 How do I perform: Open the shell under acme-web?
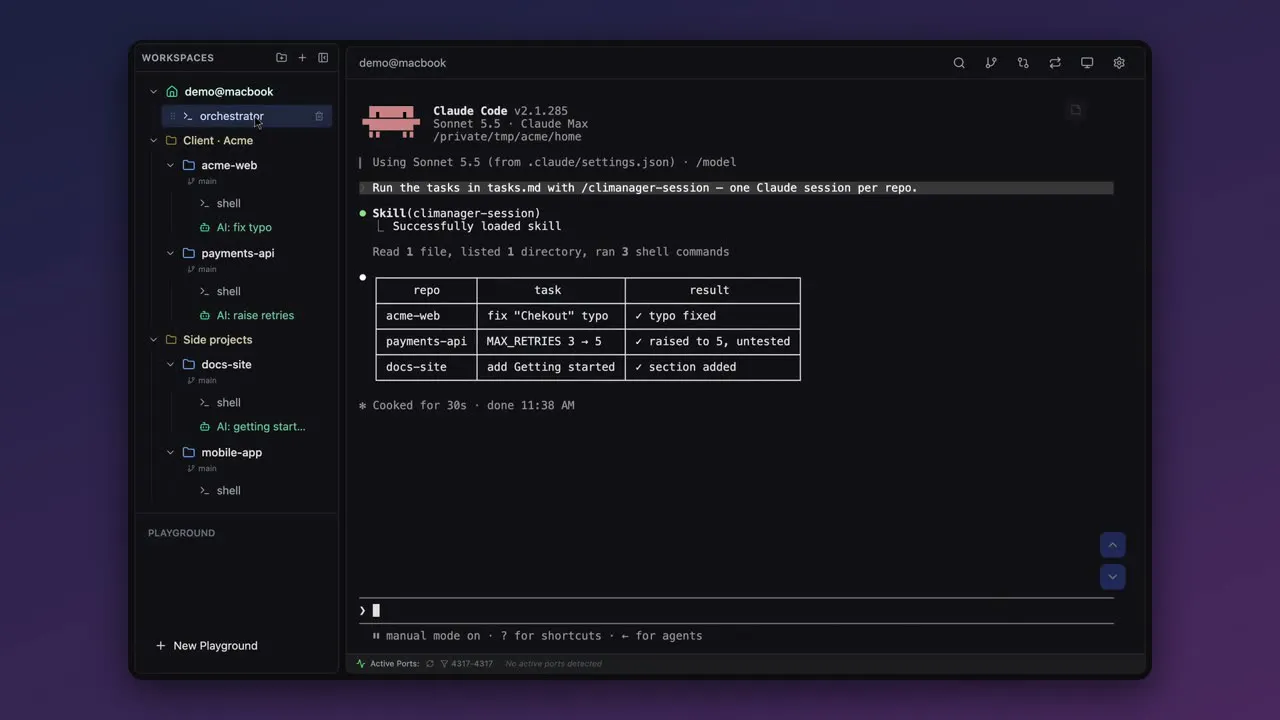pyautogui.click(x=228, y=203)
